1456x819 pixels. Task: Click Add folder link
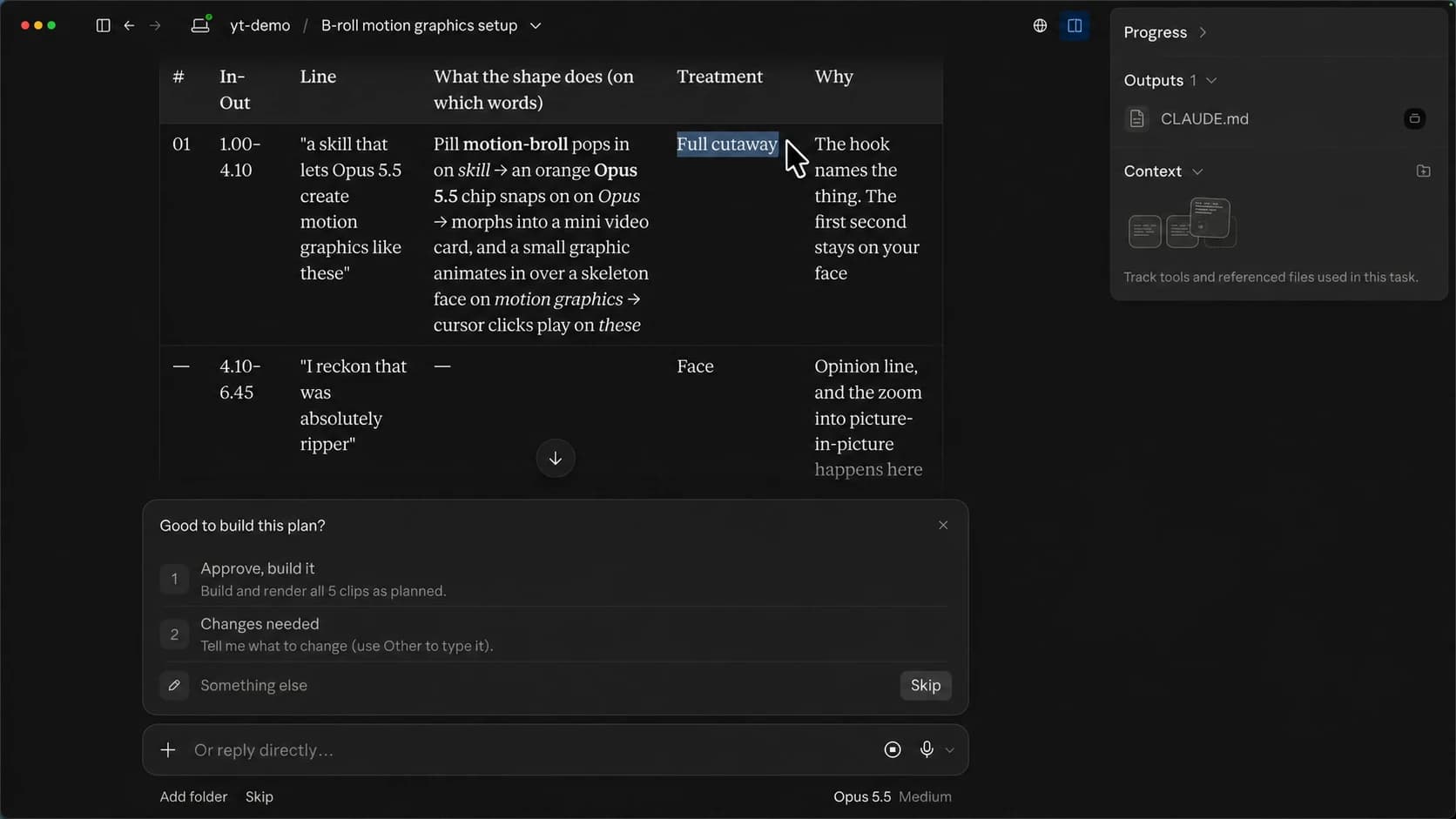pyautogui.click(x=193, y=797)
